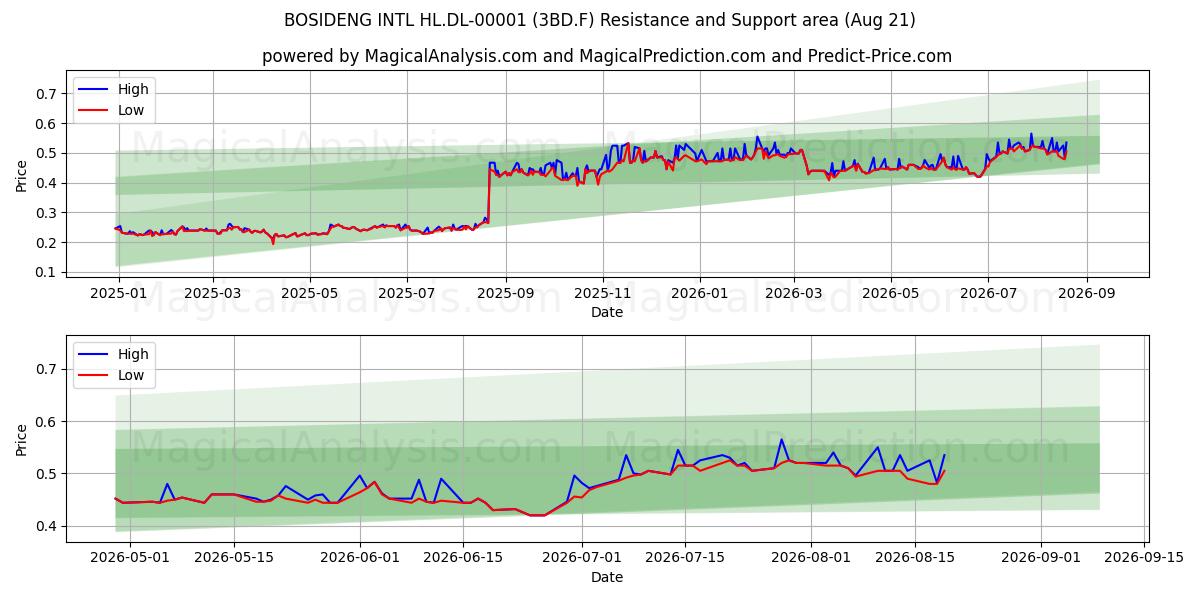The image size is (1200, 600).
Task: Click the '2026-07' x-axis label
Action: (x=987, y=294)
